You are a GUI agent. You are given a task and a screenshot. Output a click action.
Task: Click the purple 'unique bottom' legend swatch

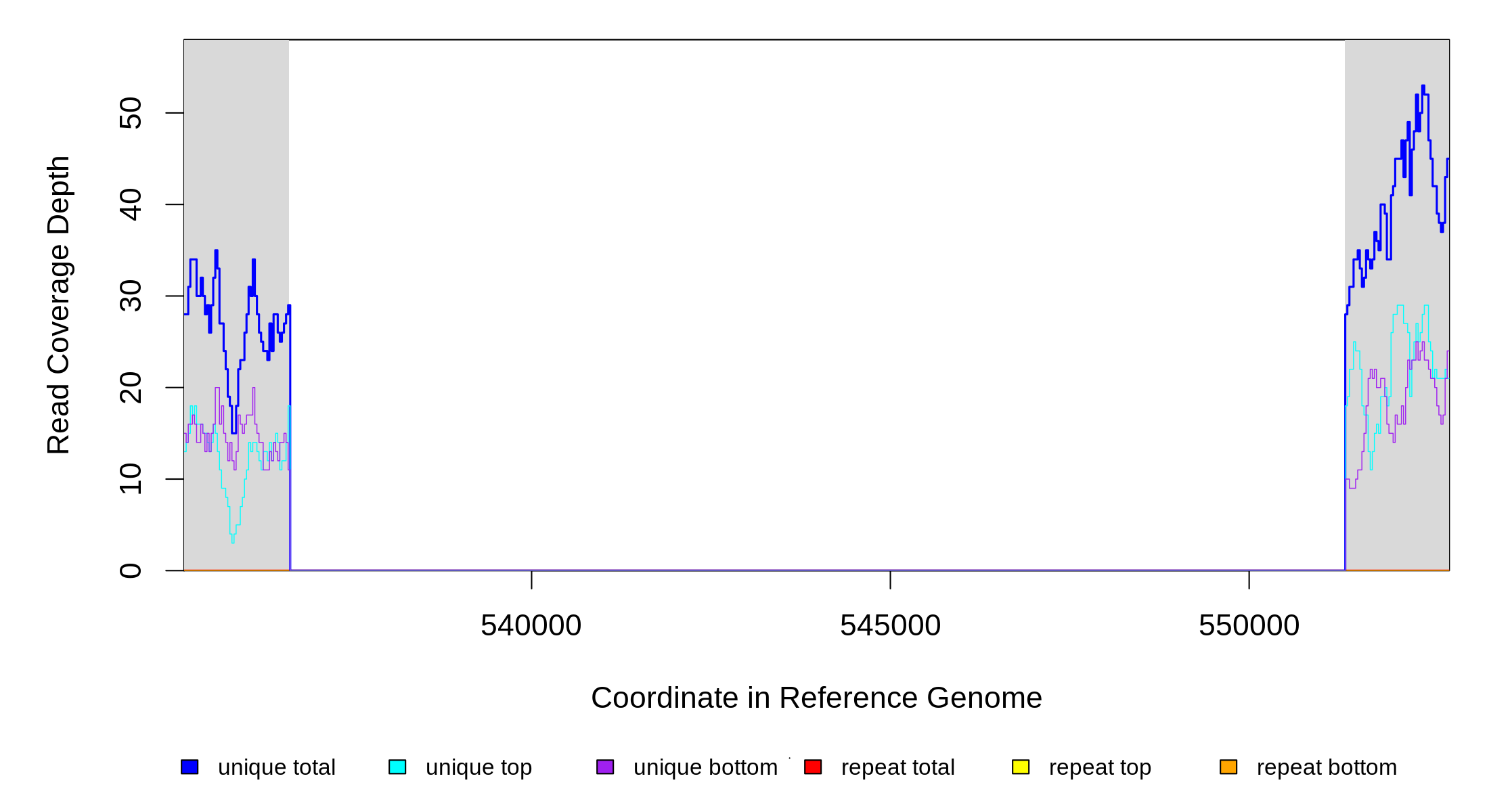[605, 767]
